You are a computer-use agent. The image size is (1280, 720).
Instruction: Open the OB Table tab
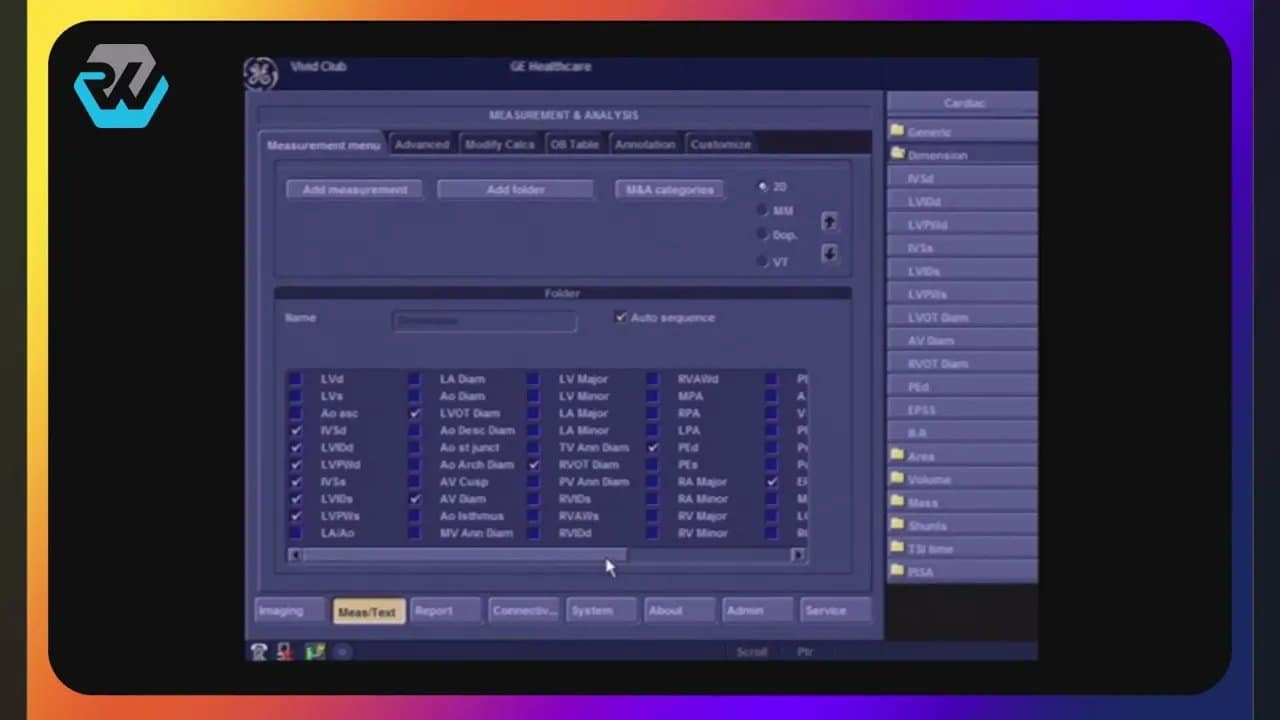coord(575,143)
